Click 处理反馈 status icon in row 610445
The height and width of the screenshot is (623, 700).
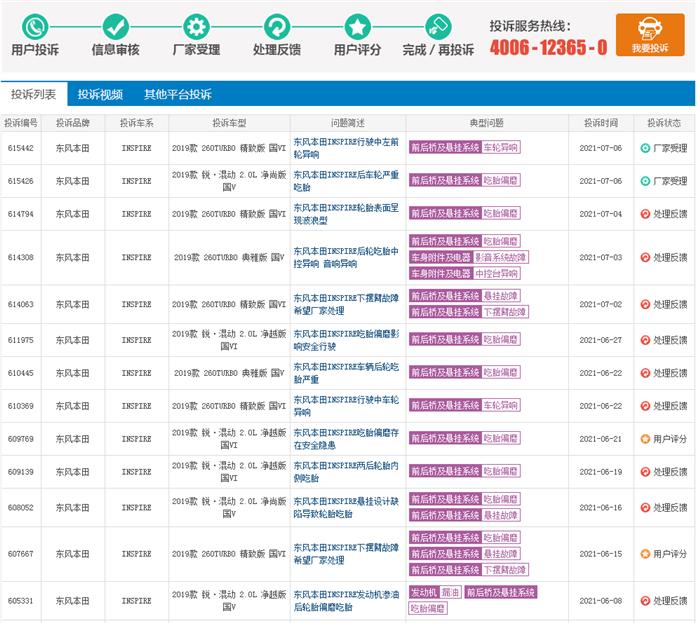point(645,373)
